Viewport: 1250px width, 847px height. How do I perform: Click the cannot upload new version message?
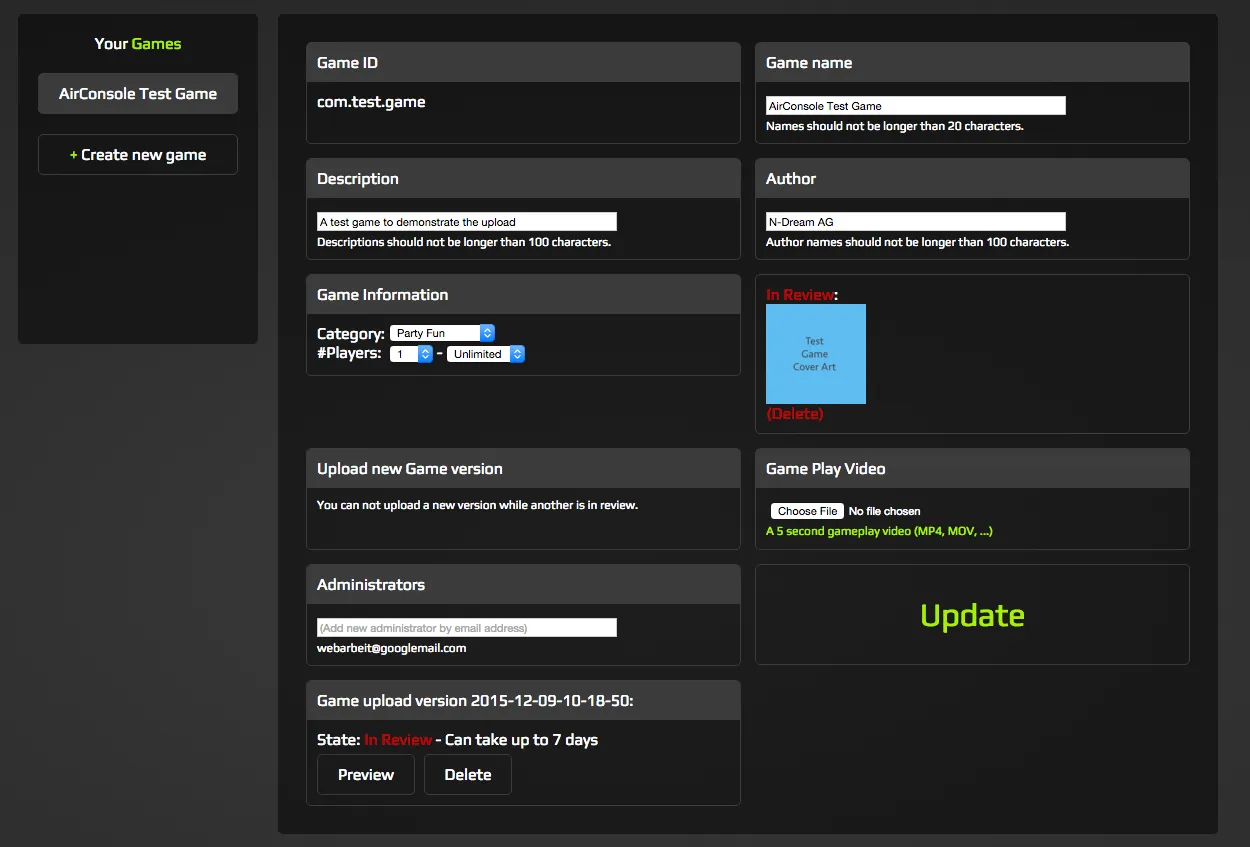(477, 505)
